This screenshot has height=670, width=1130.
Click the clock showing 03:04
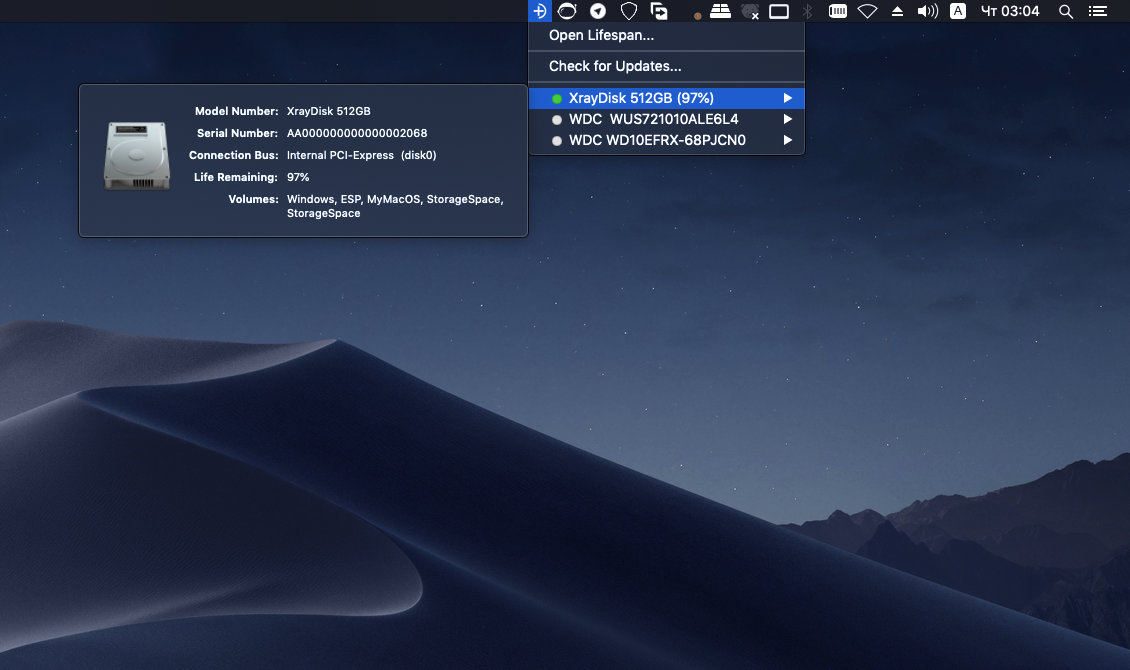[x=1010, y=11]
